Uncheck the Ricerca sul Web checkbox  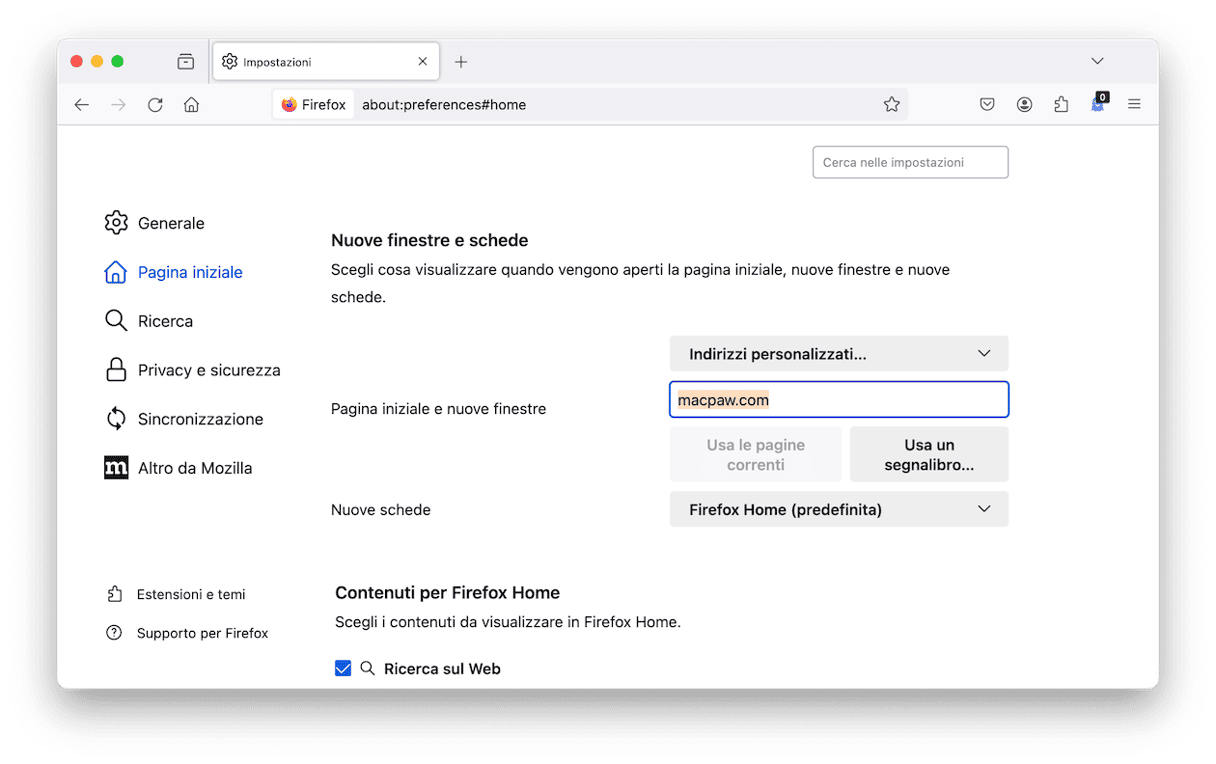pyautogui.click(x=343, y=669)
